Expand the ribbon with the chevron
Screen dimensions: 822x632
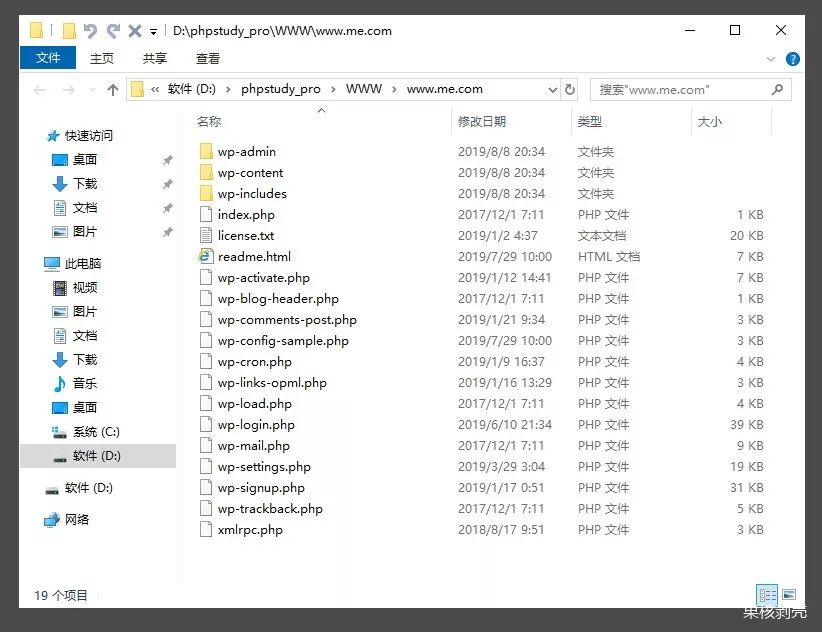[770, 59]
